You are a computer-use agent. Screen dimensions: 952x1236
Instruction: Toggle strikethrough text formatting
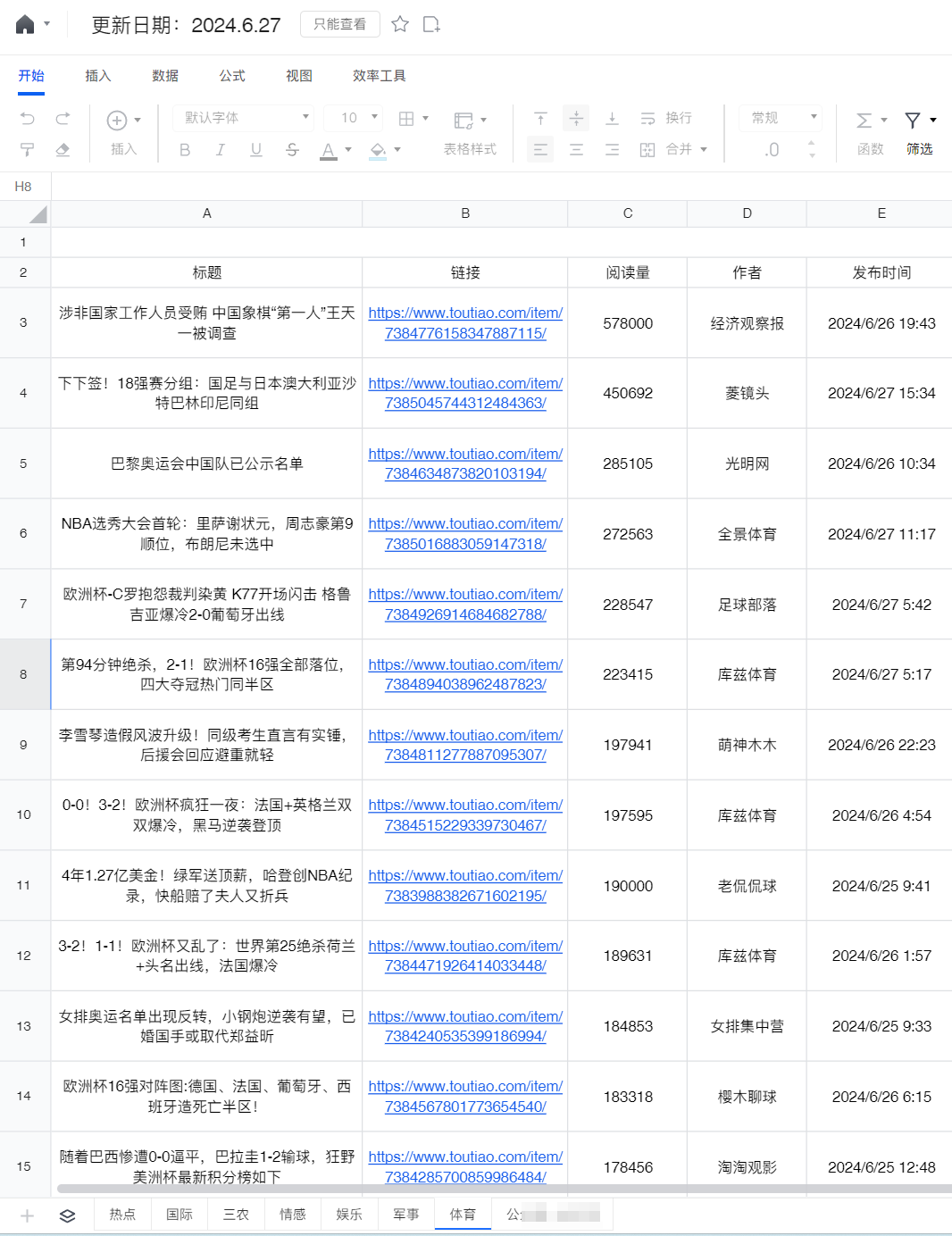[292, 150]
